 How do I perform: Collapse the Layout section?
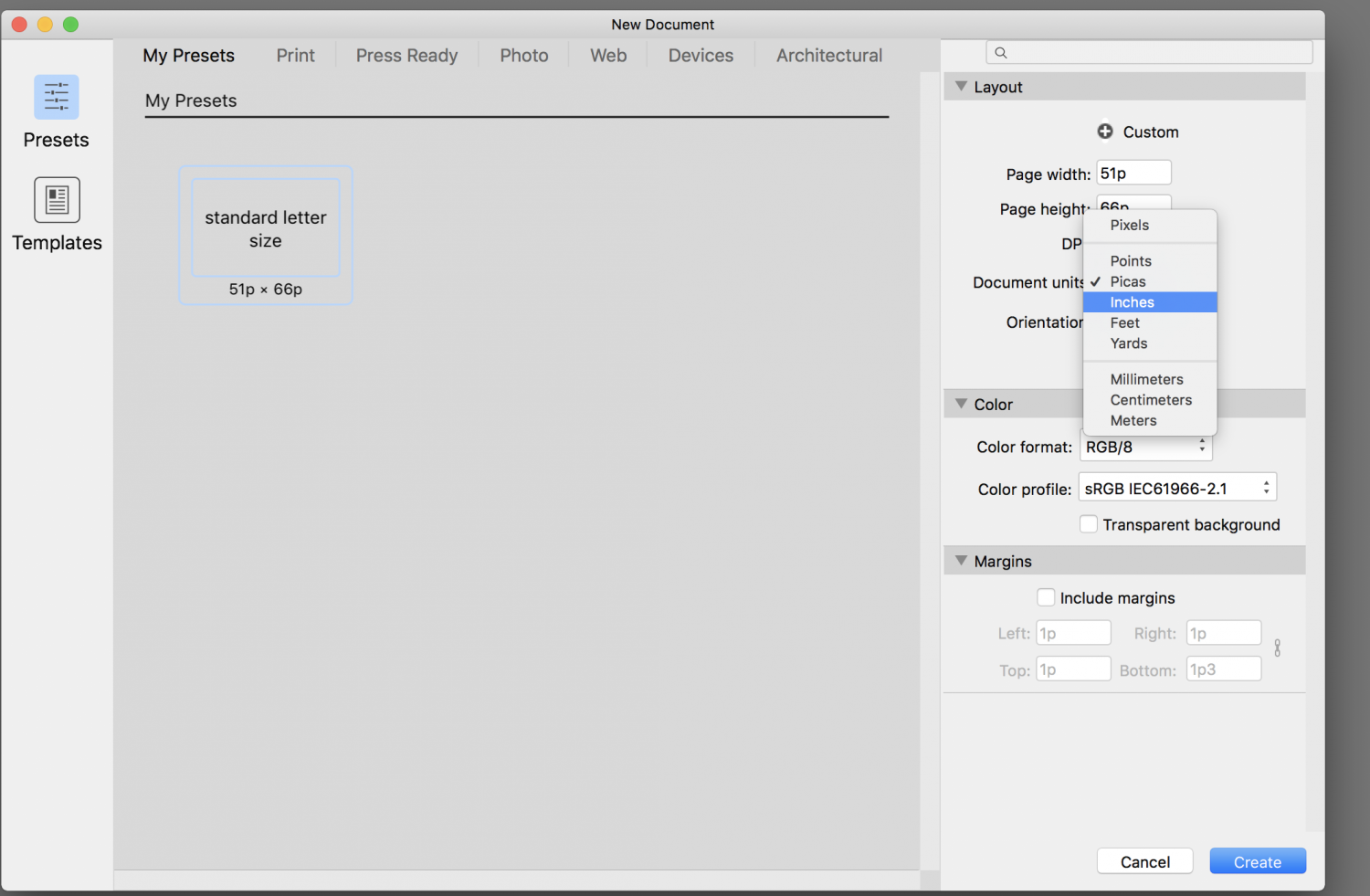(x=961, y=87)
